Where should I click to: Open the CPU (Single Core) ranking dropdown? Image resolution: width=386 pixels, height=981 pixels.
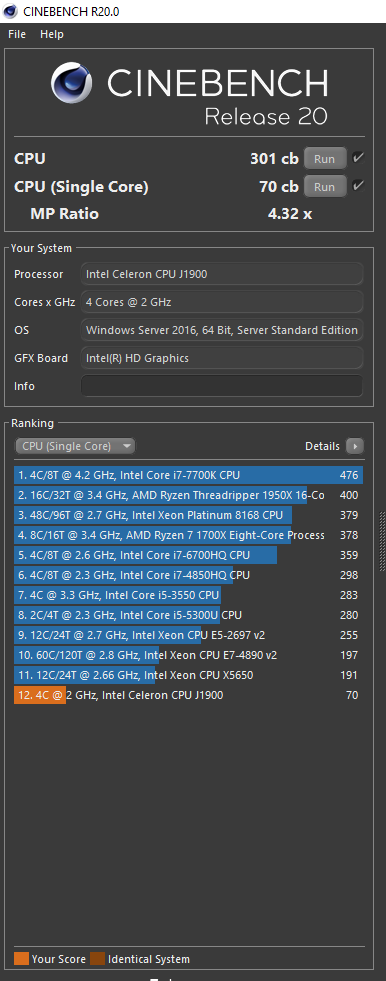[75, 446]
